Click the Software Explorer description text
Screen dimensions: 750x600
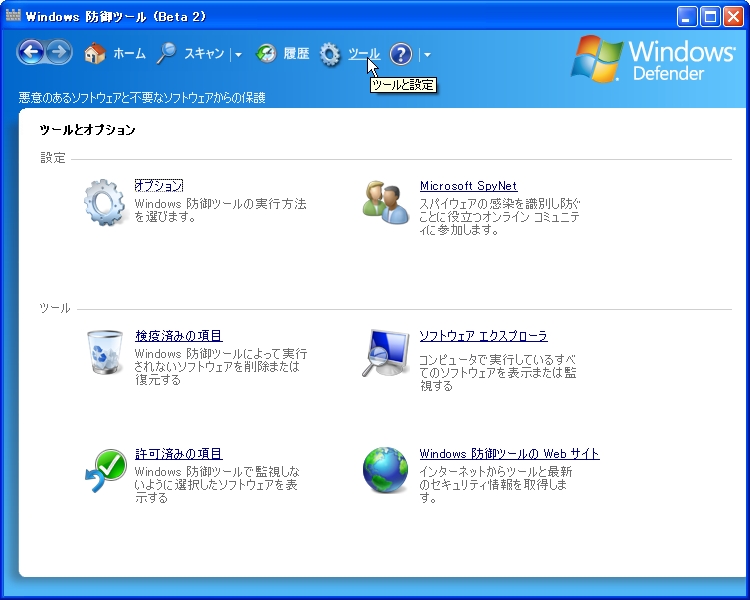tap(498, 372)
